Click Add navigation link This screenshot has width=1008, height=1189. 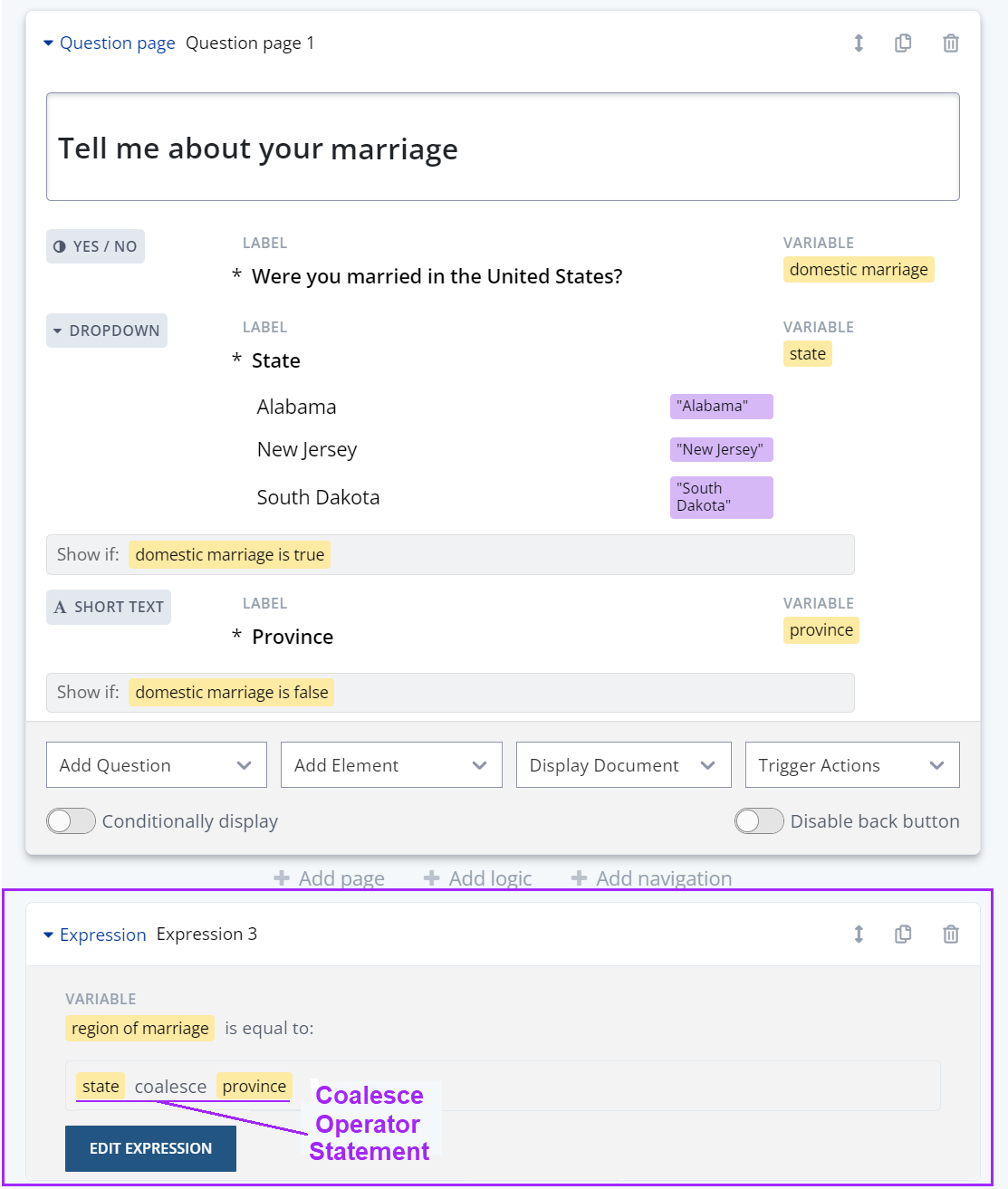click(x=652, y=878)
